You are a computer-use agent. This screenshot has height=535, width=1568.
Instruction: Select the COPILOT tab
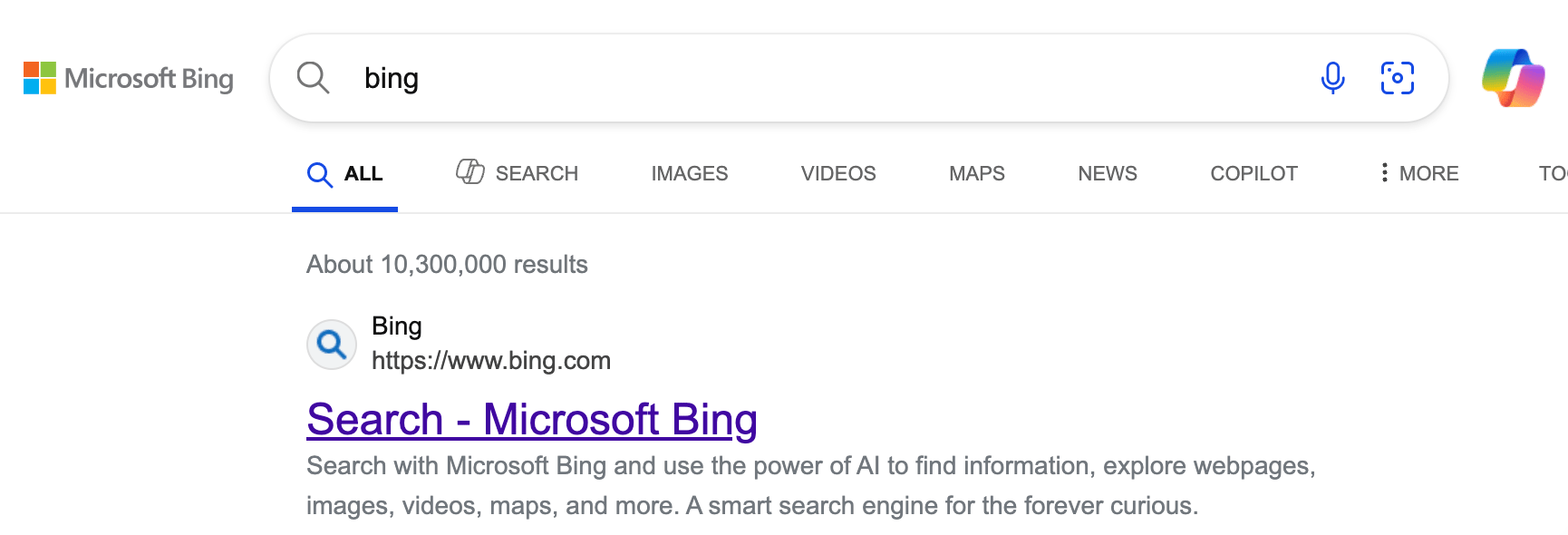click(x=1254, y=173)
